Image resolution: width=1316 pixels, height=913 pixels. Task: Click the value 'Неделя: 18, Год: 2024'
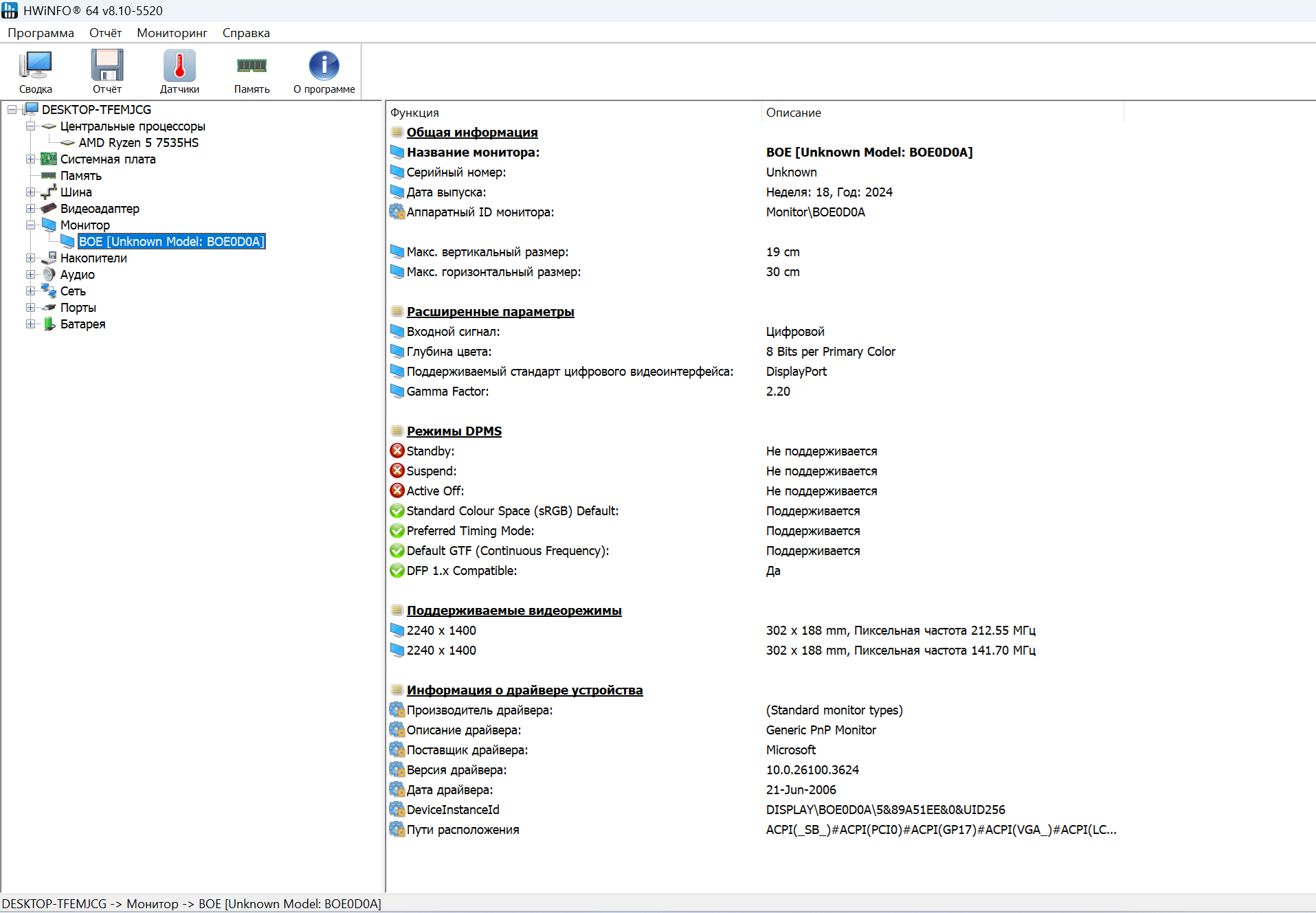coord(829,192)
